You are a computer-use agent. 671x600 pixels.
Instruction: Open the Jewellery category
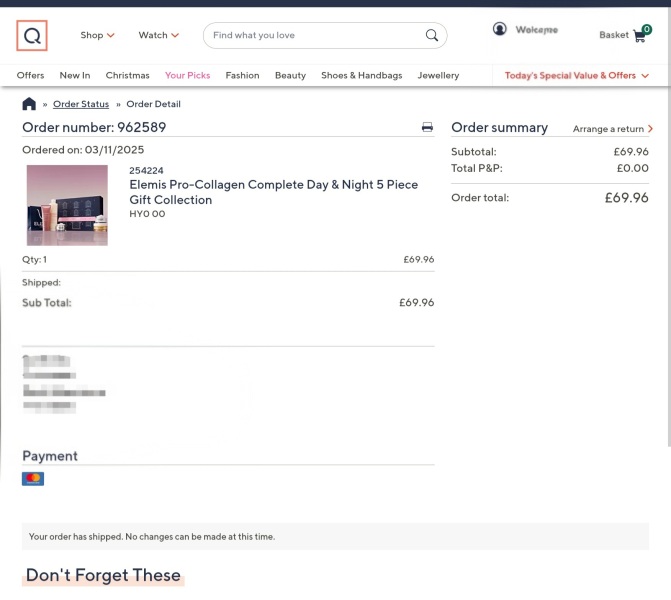(438, 75)
